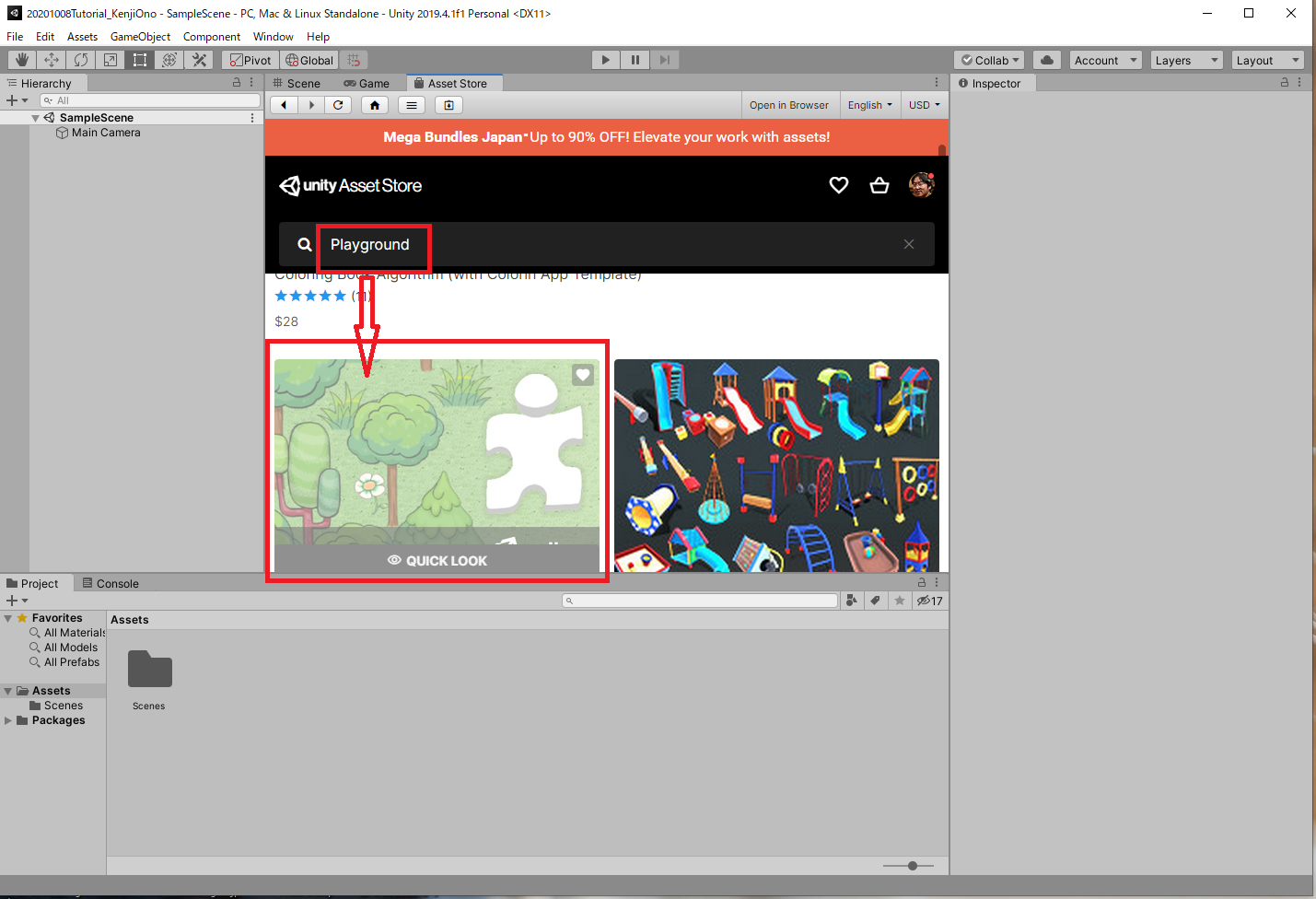Toggle Global handle rotation
The width and height of the screenshot is (1316, 899).
tap(309, 60)
